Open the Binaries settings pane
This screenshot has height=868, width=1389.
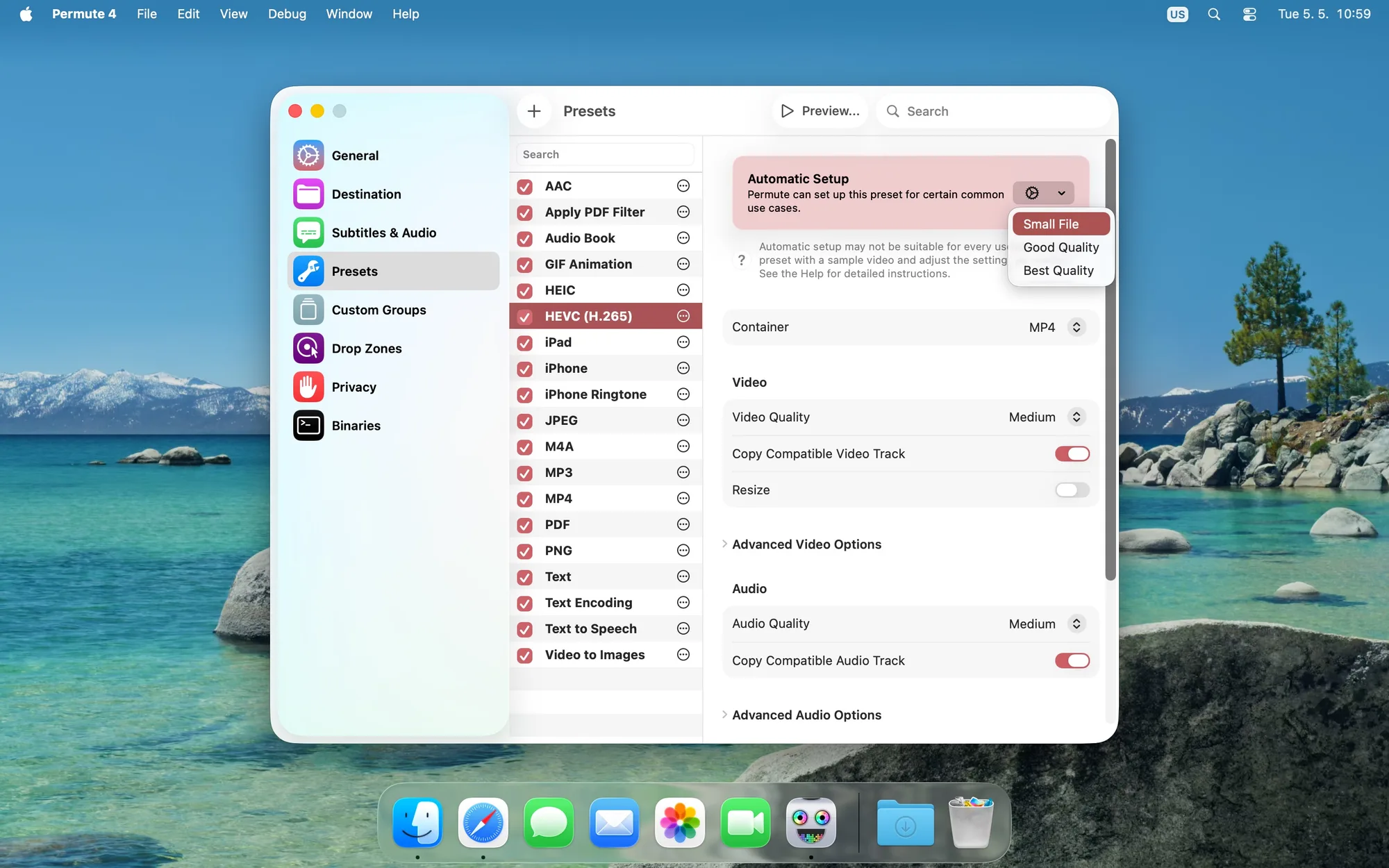393,426
